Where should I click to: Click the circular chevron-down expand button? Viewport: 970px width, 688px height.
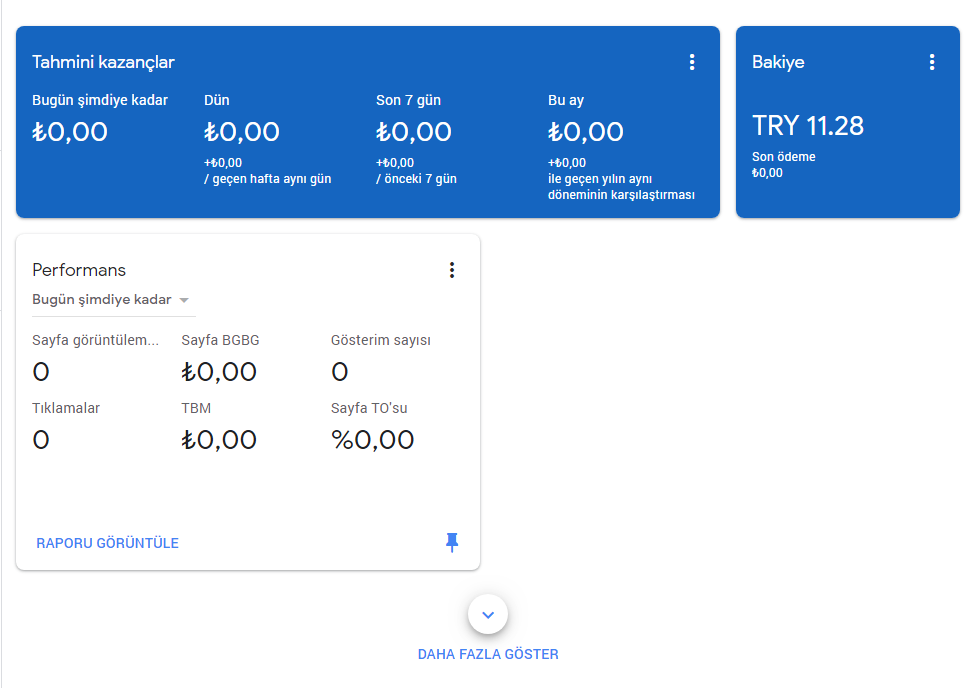pyautogui.click(x=488, y=614)
